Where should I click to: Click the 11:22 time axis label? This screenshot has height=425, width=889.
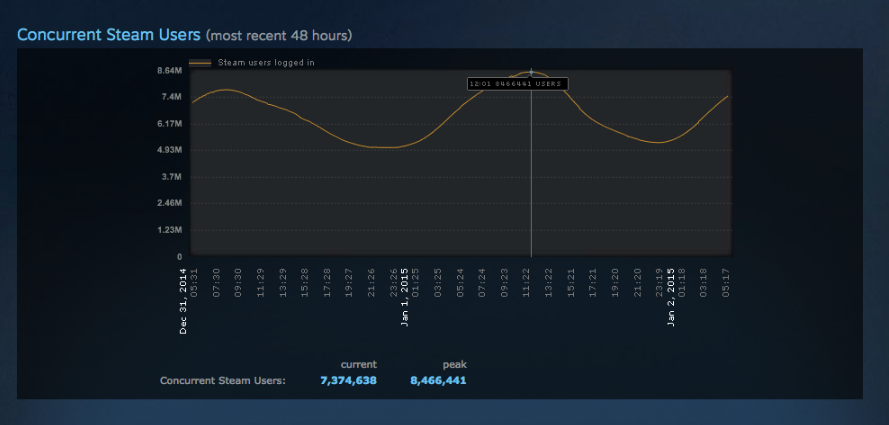(x=526, y=282)
